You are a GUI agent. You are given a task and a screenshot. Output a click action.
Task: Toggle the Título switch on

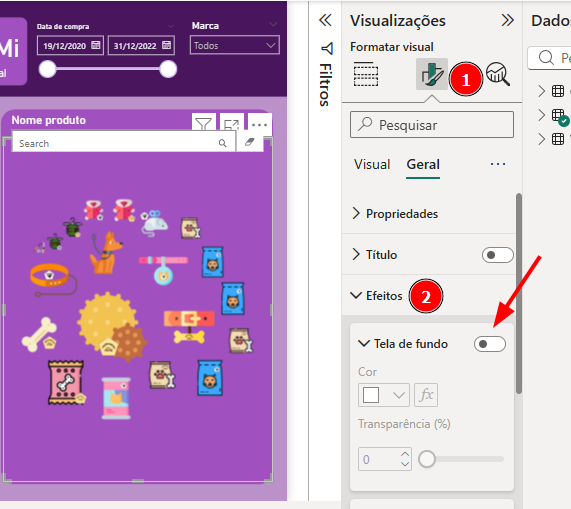497,255
